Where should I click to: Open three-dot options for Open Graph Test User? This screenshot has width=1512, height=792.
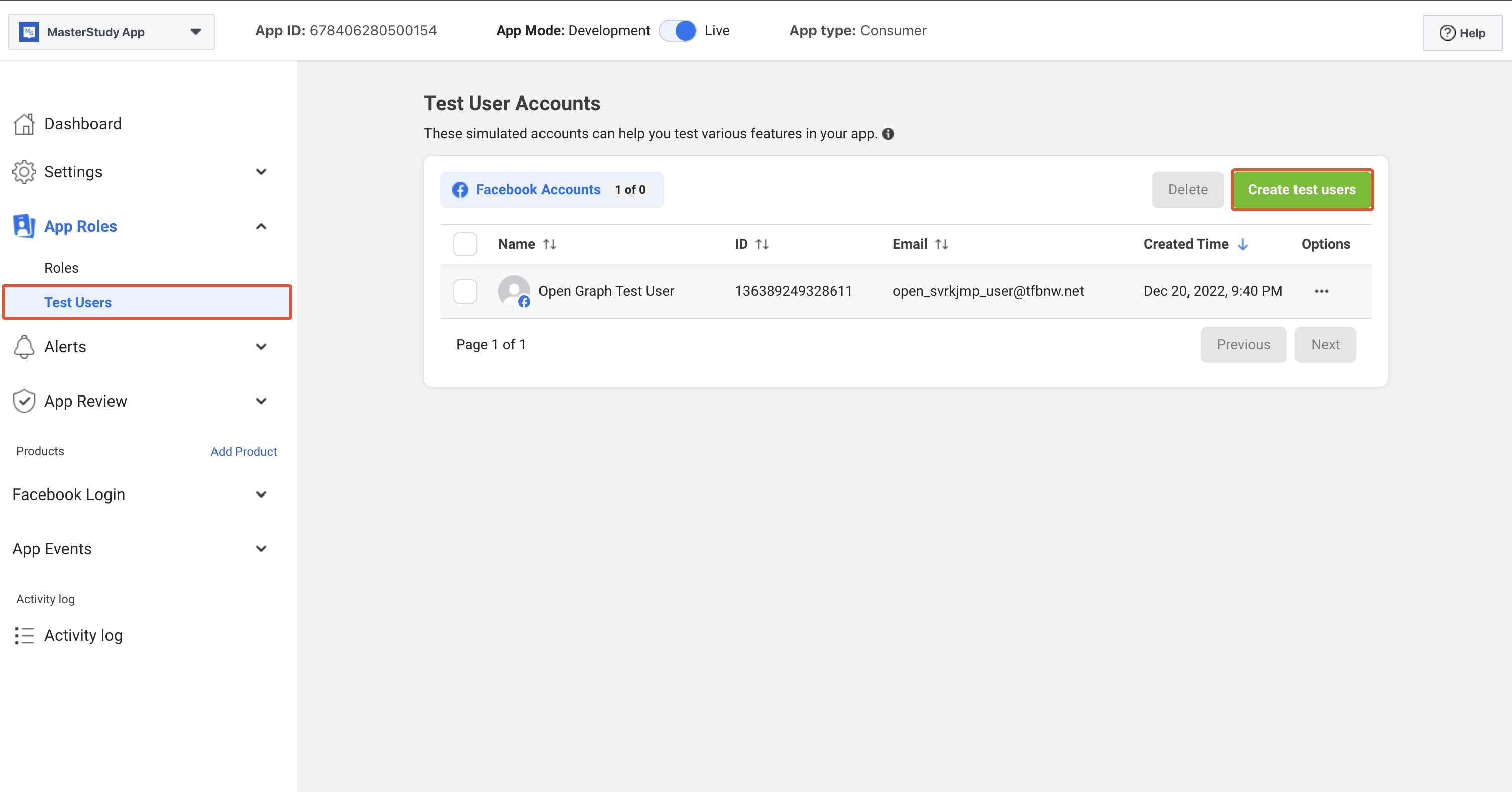[1321, 292]
